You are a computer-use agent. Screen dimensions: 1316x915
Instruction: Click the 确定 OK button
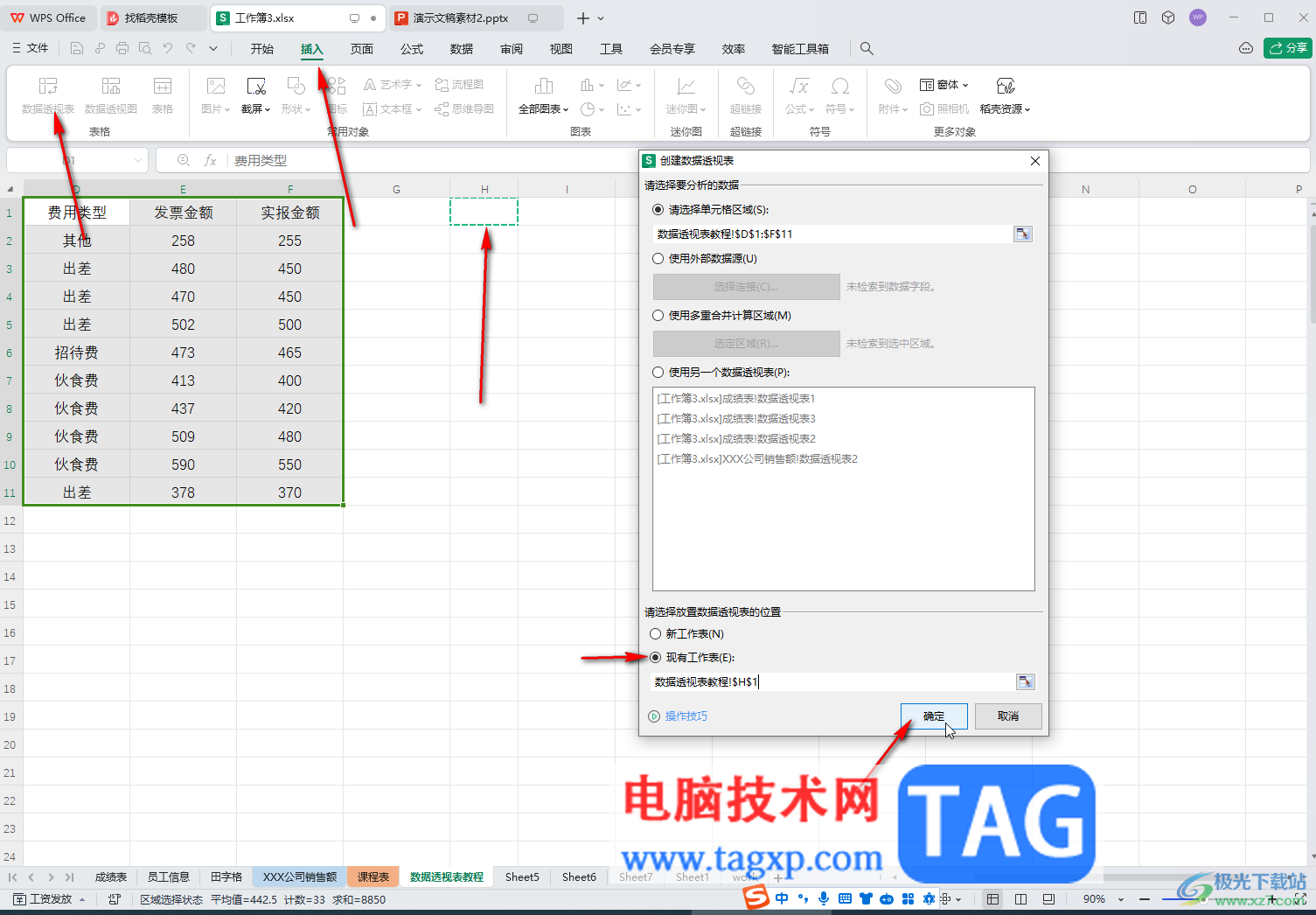(x=934, y=716)
